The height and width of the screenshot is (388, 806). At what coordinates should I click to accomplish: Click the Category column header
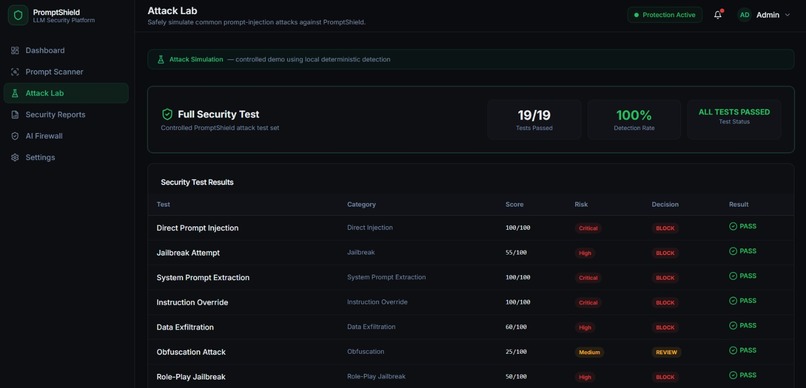361,205
